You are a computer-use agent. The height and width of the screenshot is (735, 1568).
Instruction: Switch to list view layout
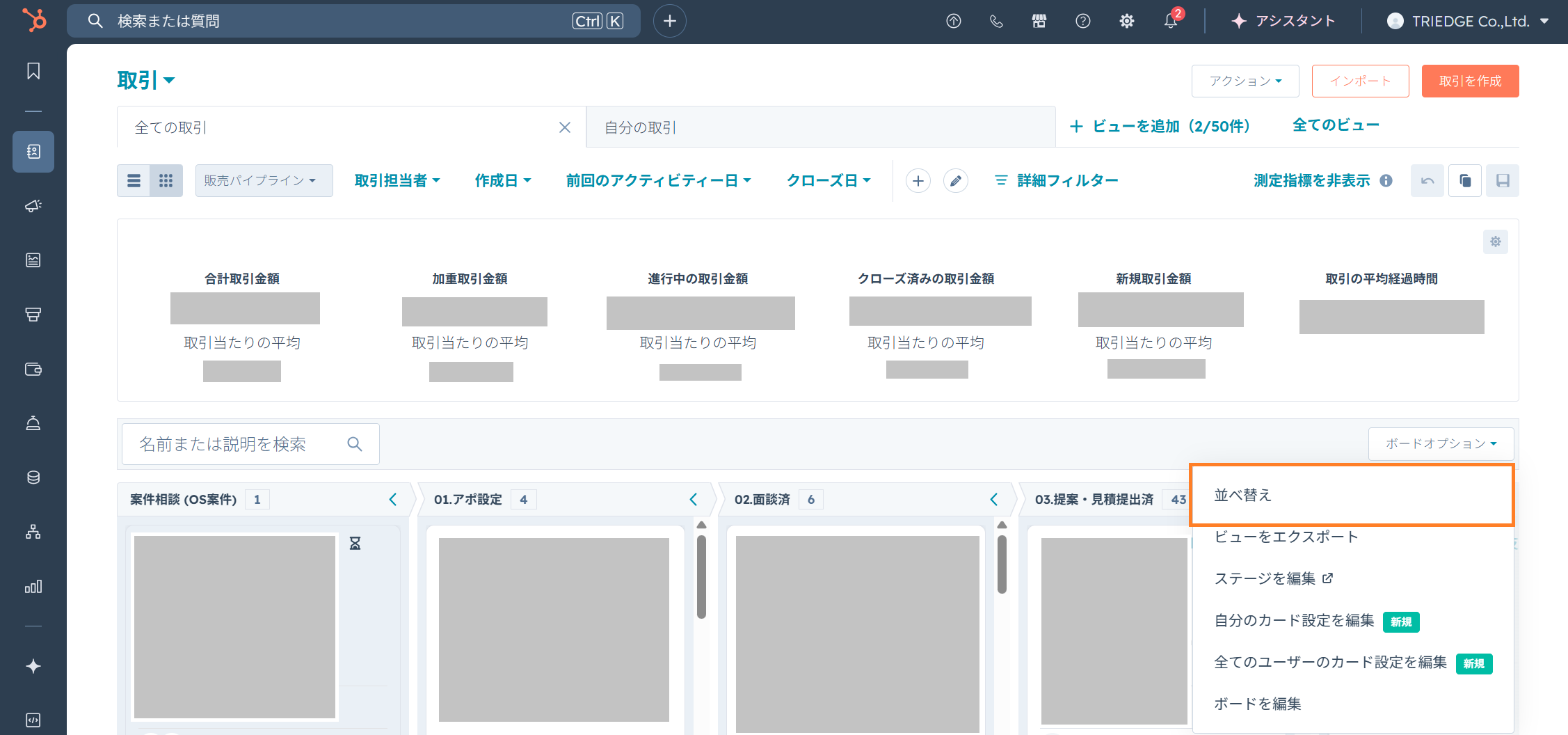point(134,181)
